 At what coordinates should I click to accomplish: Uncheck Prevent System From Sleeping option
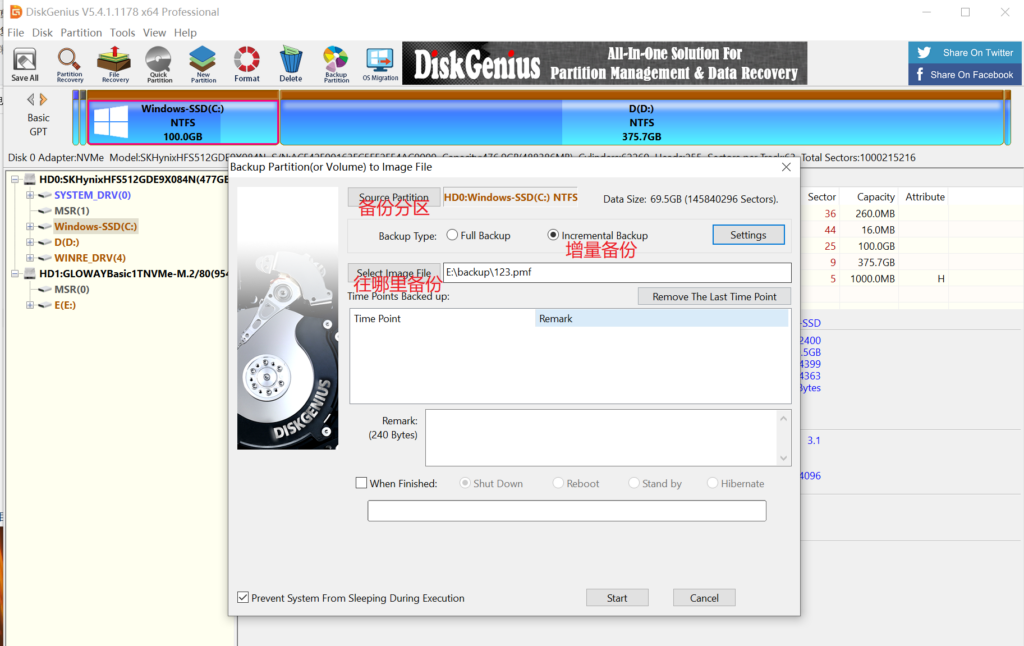click(x=243, y=598)
